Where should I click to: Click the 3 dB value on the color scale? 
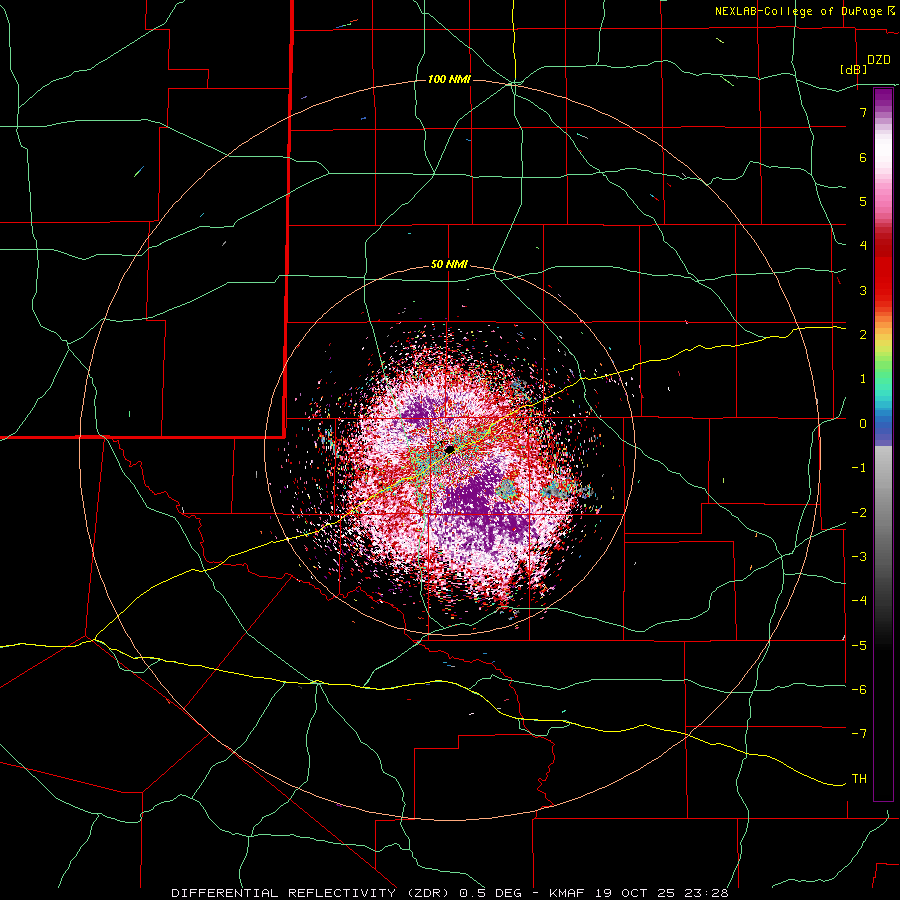(863, 290)
